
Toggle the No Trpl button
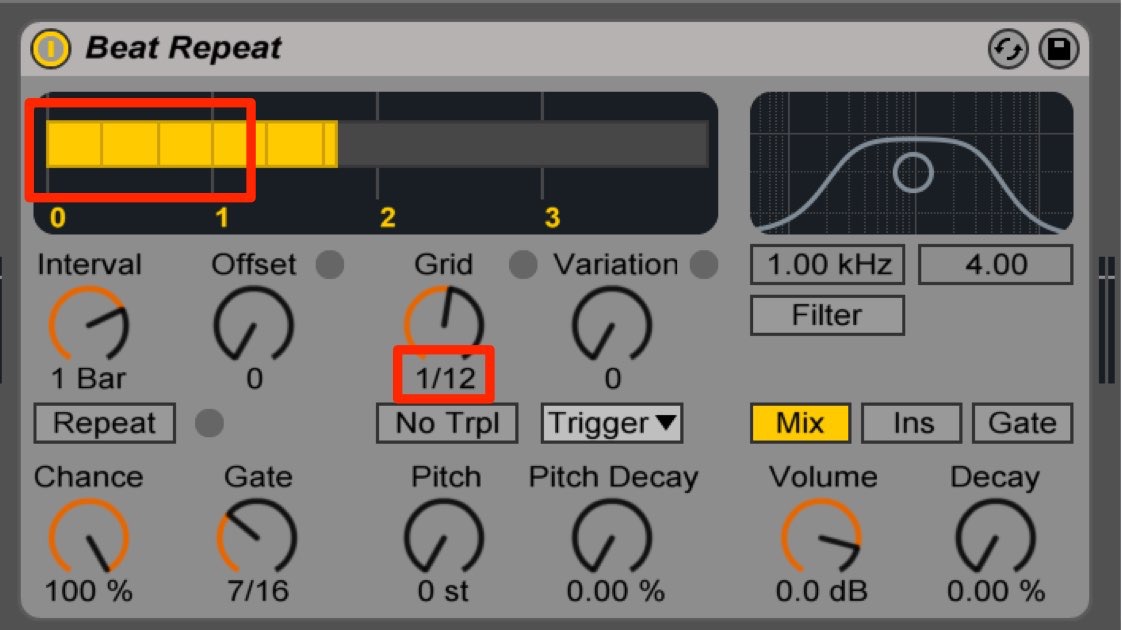pyautogui.click(x=447, y=423)
